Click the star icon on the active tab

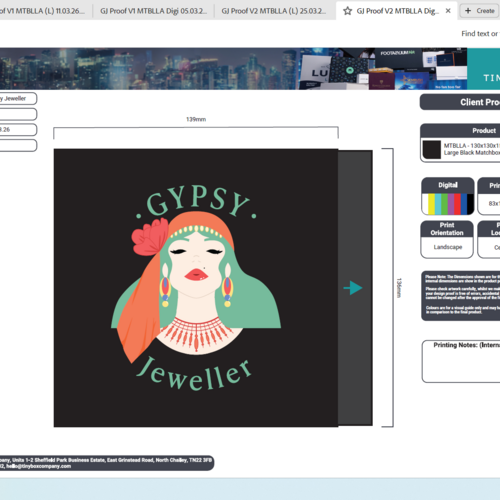click(x=347, y=11)
